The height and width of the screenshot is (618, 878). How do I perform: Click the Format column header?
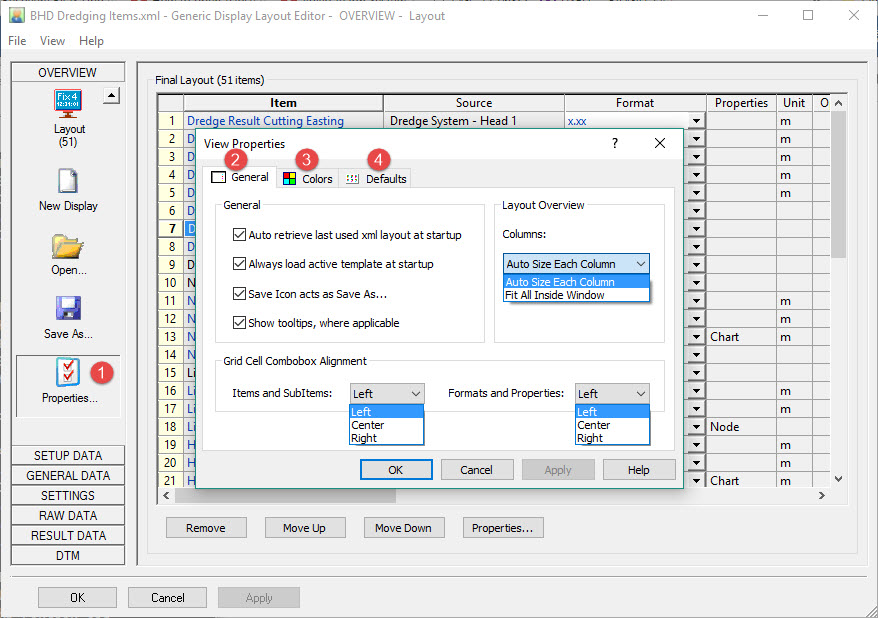coord(635,103)
